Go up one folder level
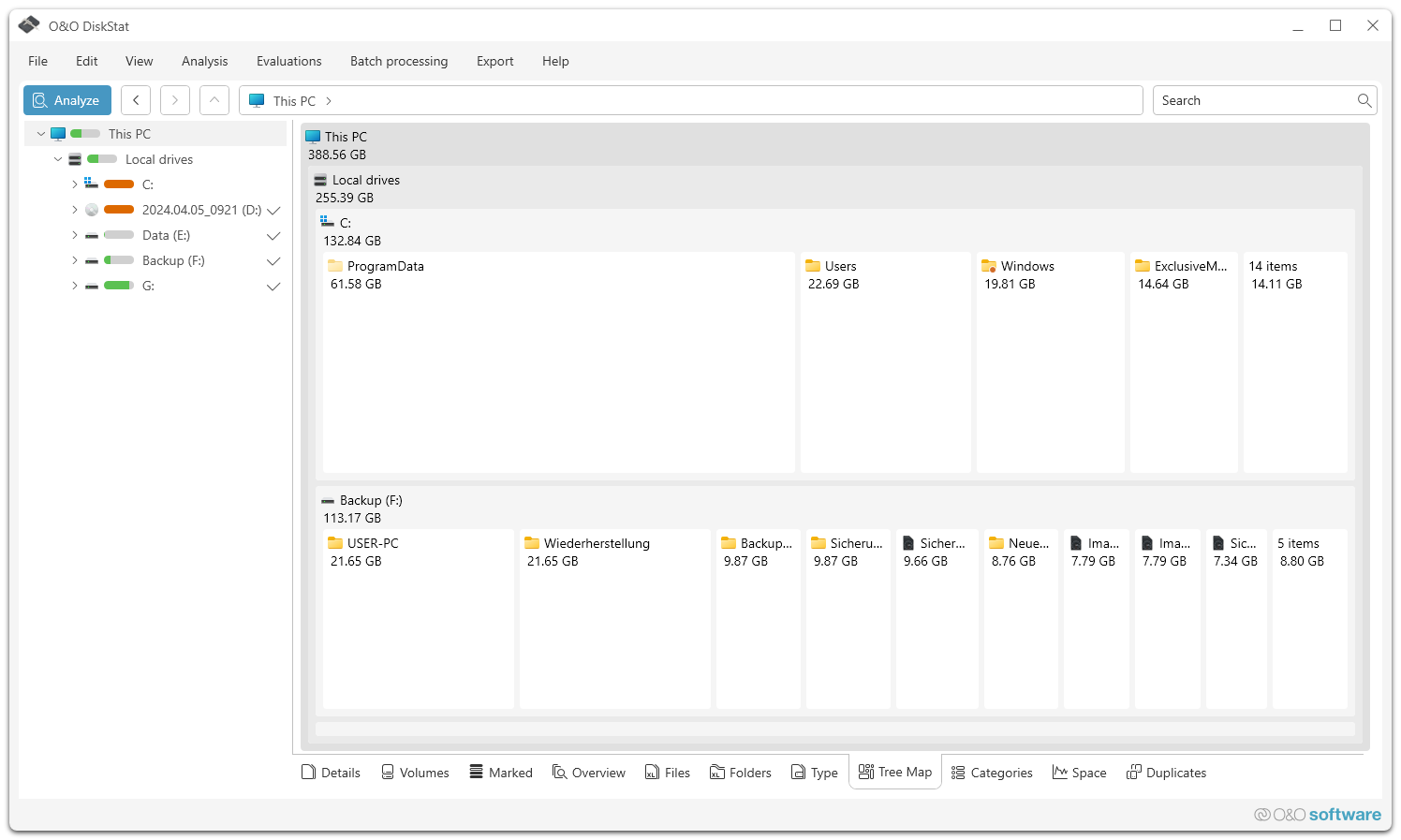The height and width of the screenshot is (840, 1401). [x=214, y=100]
